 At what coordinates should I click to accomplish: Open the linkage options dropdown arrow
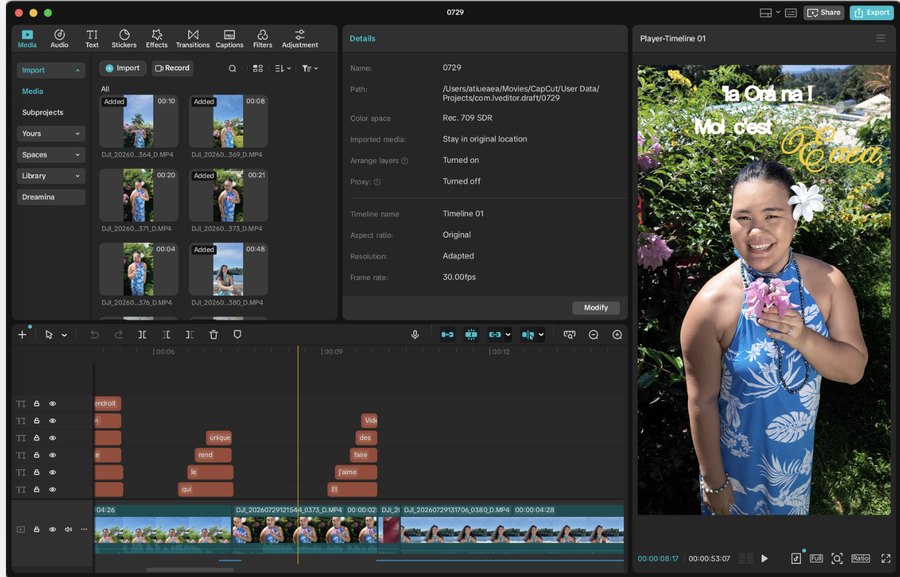point(508,335)
